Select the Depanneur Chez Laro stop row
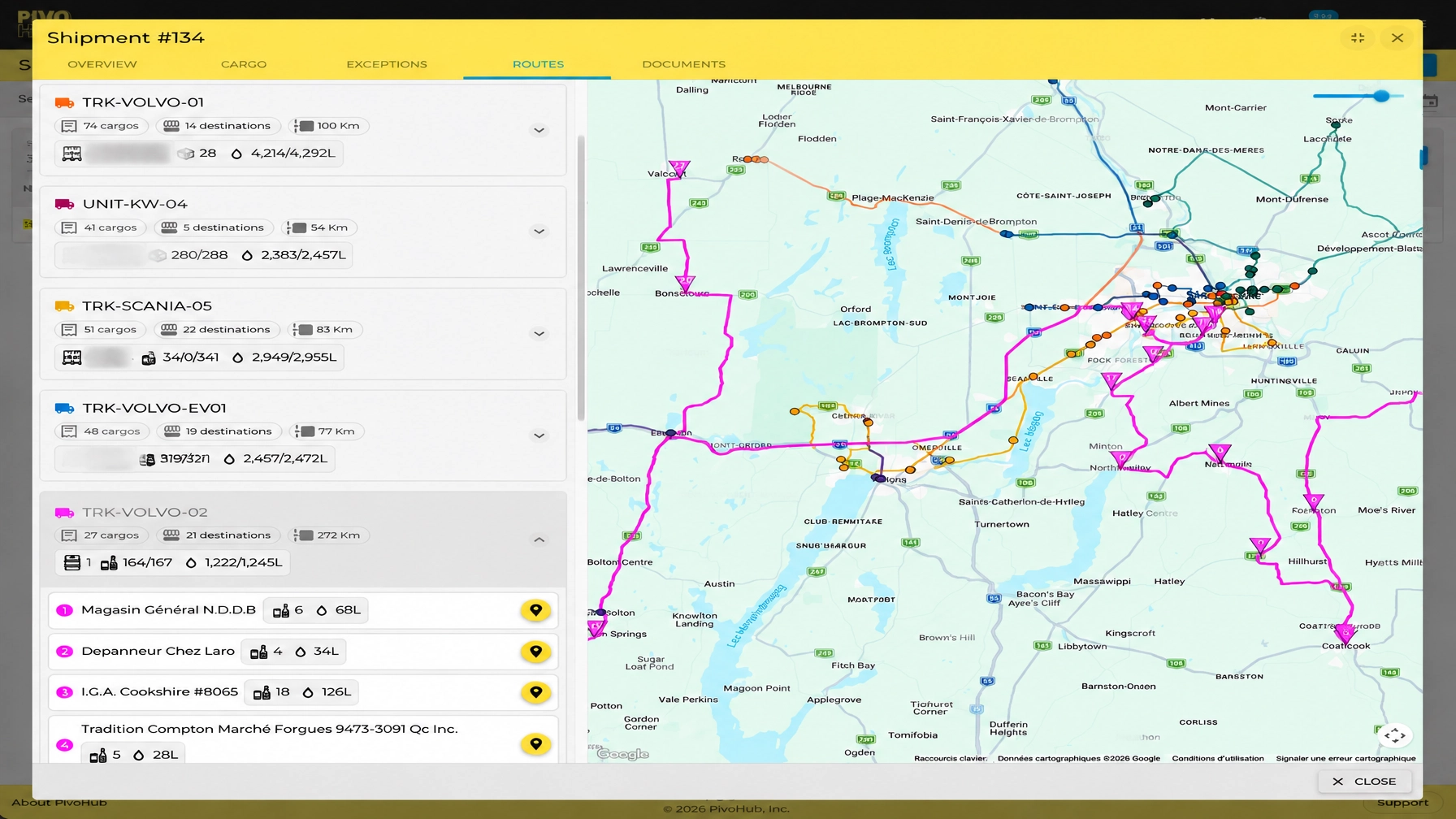The height and width of the screenshot is (819, 1456). 303,652
